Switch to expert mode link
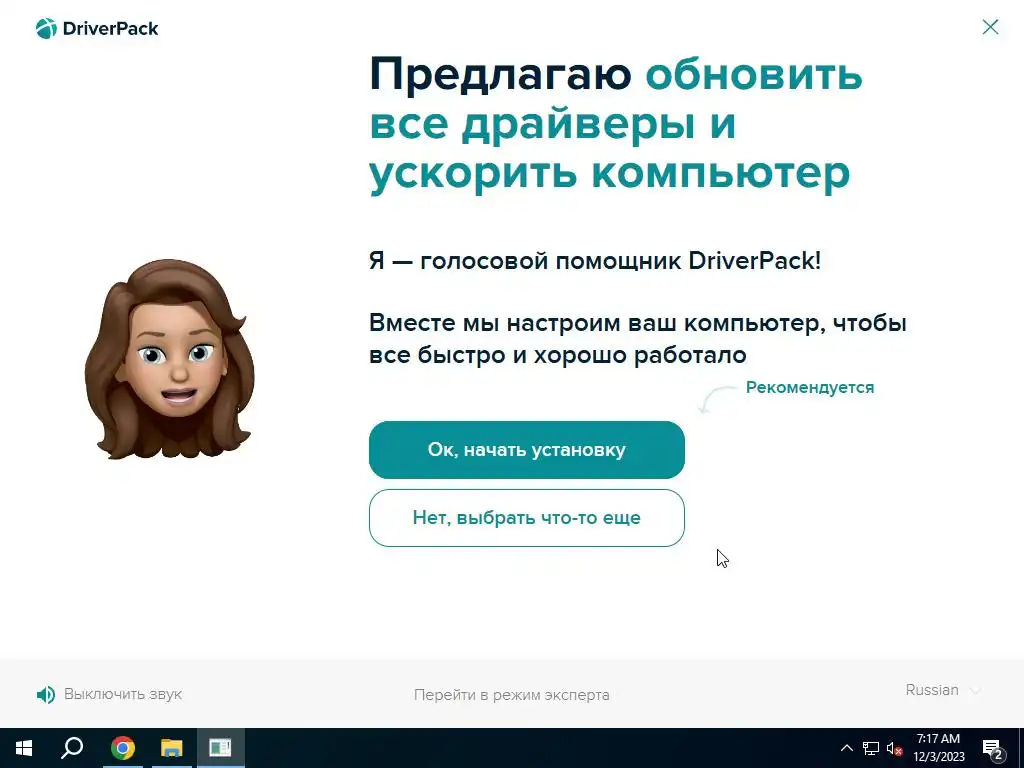The height and width of the screenshot is (768, 1024). click(x=511, y=695)
